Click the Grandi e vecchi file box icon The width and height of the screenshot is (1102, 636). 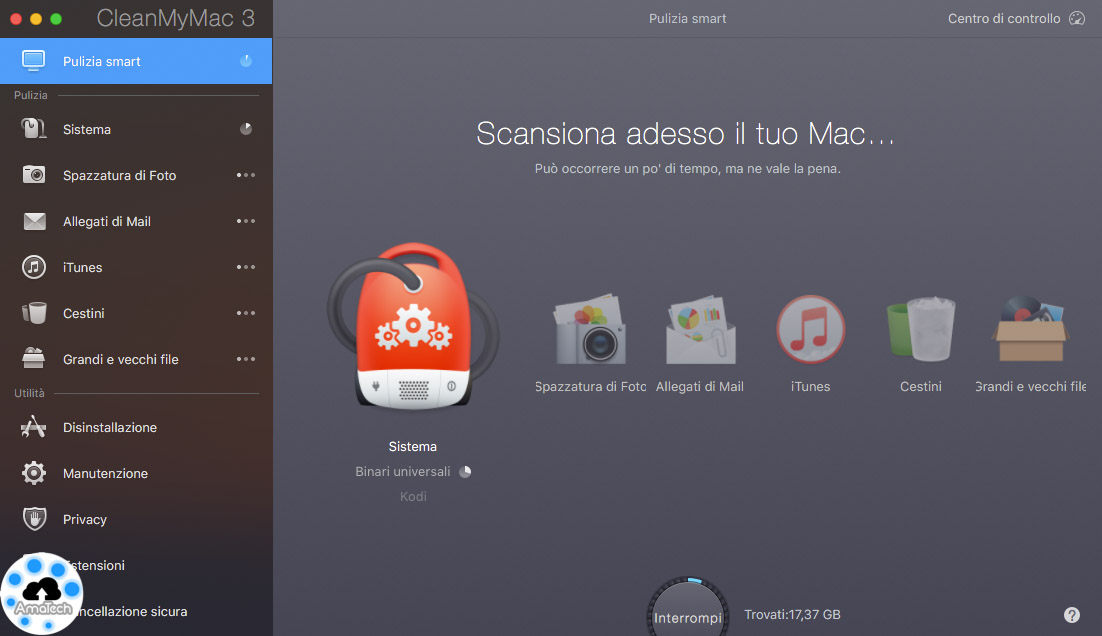click(x=1030, y=330)
